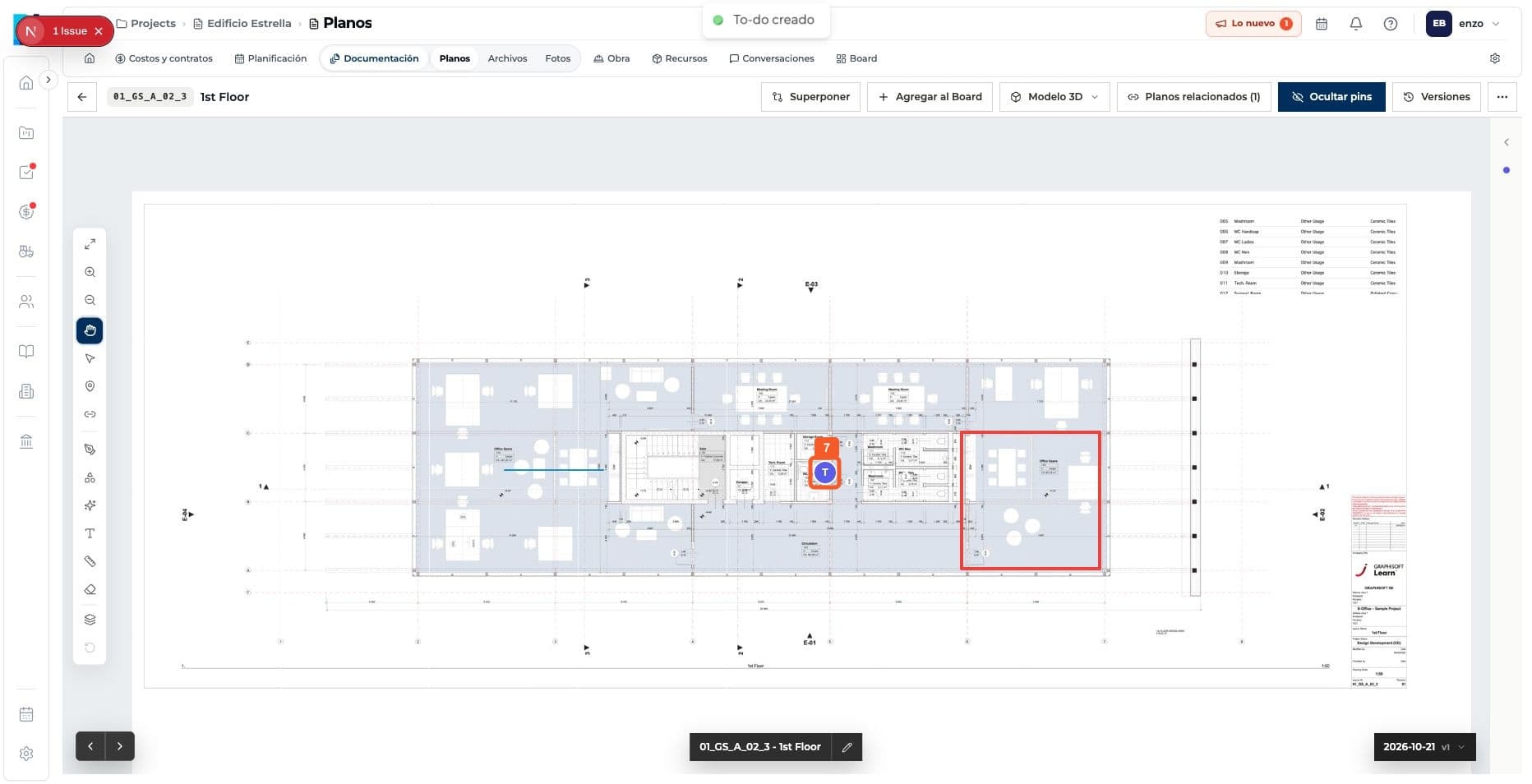
Task: Select the hand pan tool
Action: point(90,330)
